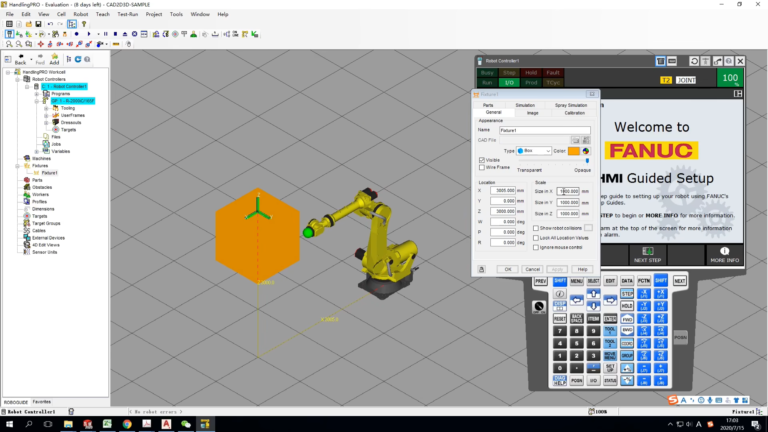Click the restart icon in Robot Controller1 title

pyautogui.click(x=694, y=61)
